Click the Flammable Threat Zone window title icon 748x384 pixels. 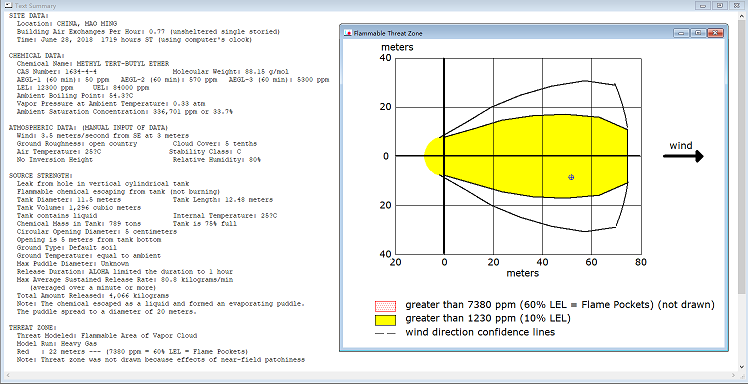[x=348, y=33]
